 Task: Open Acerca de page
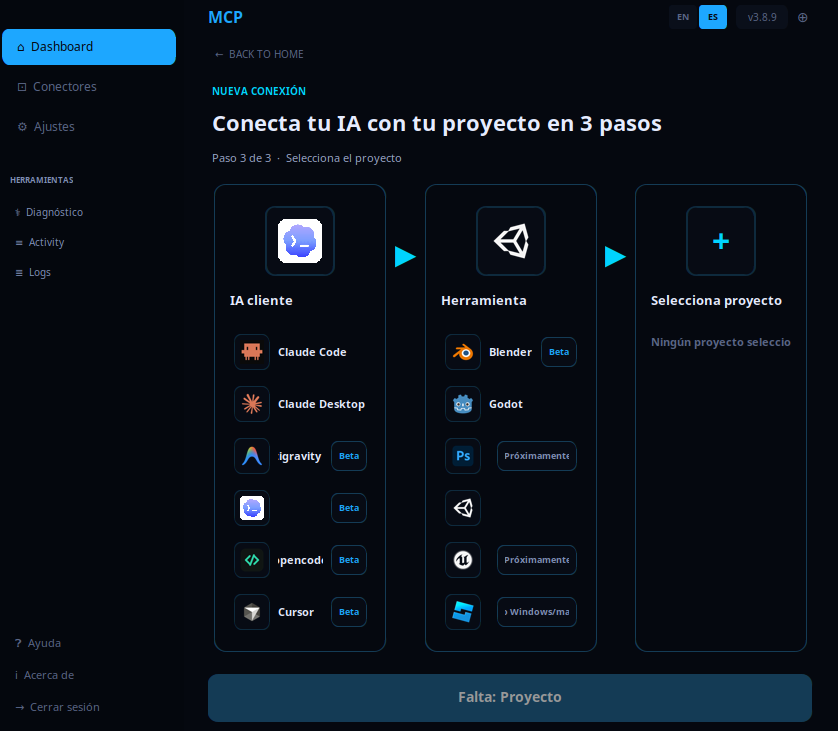pos(44,675)
